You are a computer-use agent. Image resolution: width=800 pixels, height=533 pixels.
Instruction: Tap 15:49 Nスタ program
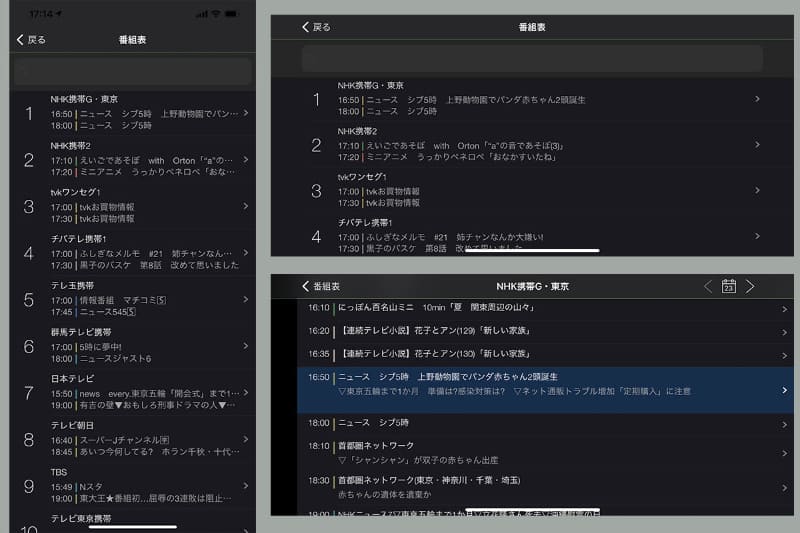(77, 487)
